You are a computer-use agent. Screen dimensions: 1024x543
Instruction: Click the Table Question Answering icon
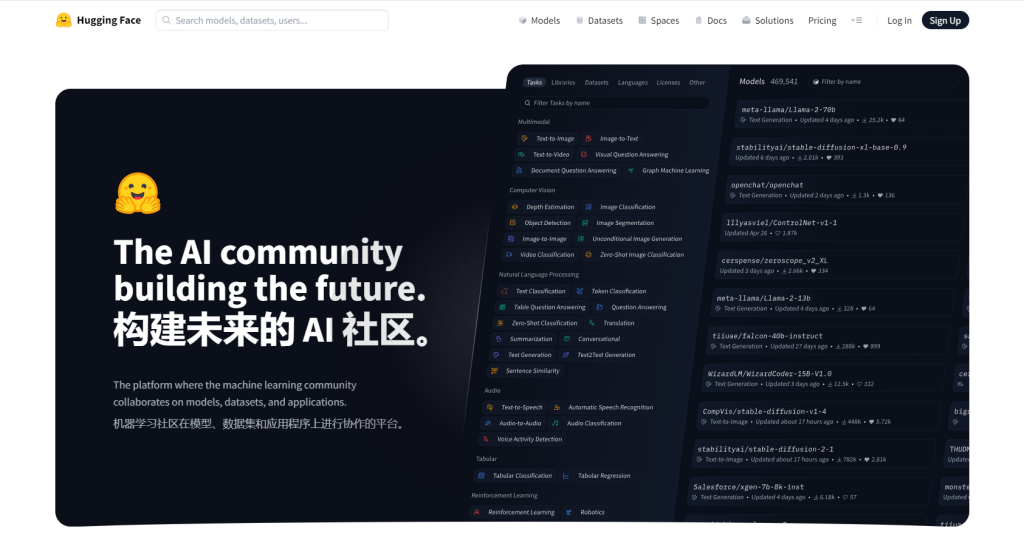click(502, 307)
